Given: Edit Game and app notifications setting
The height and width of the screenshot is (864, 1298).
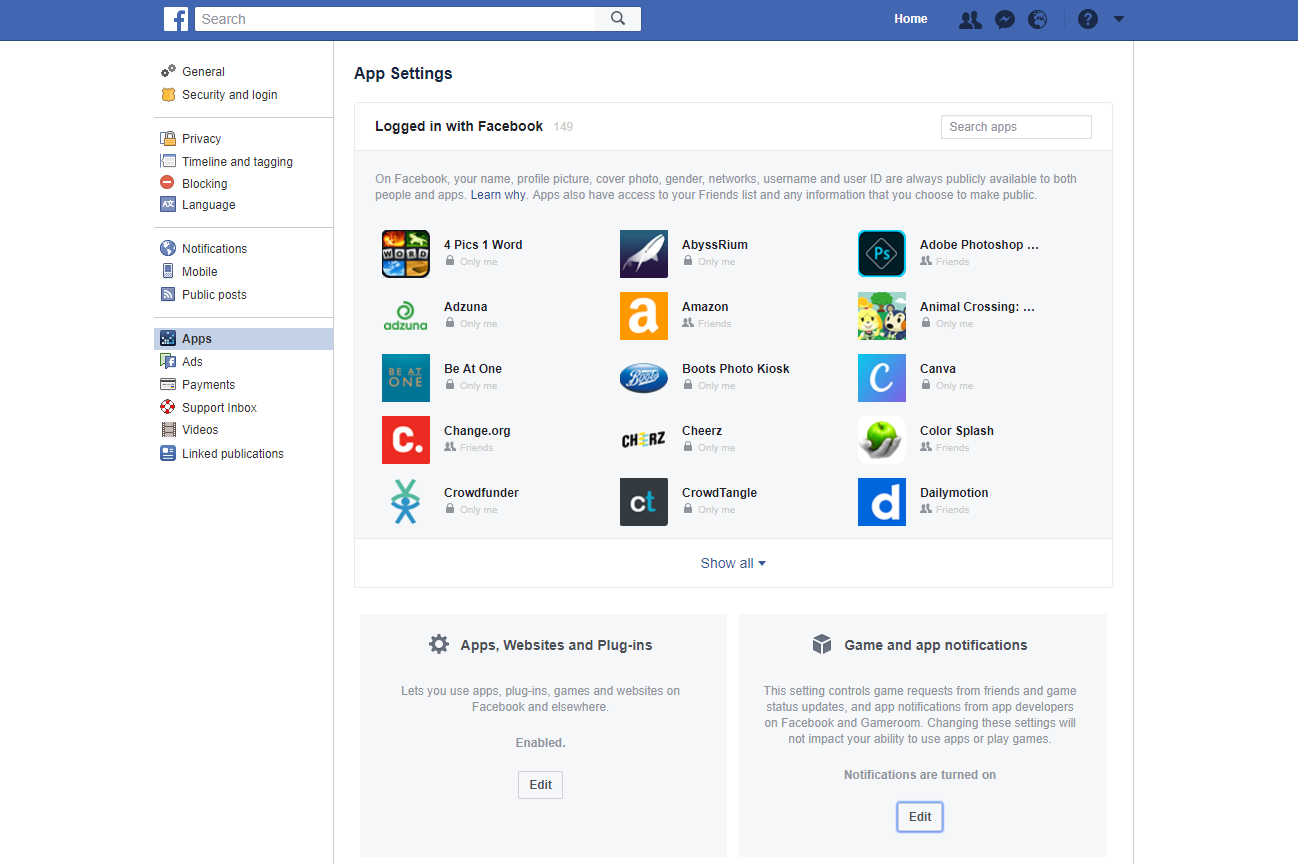Looking at the screenshot, I should pyautogui.click(x=920, y=817).
